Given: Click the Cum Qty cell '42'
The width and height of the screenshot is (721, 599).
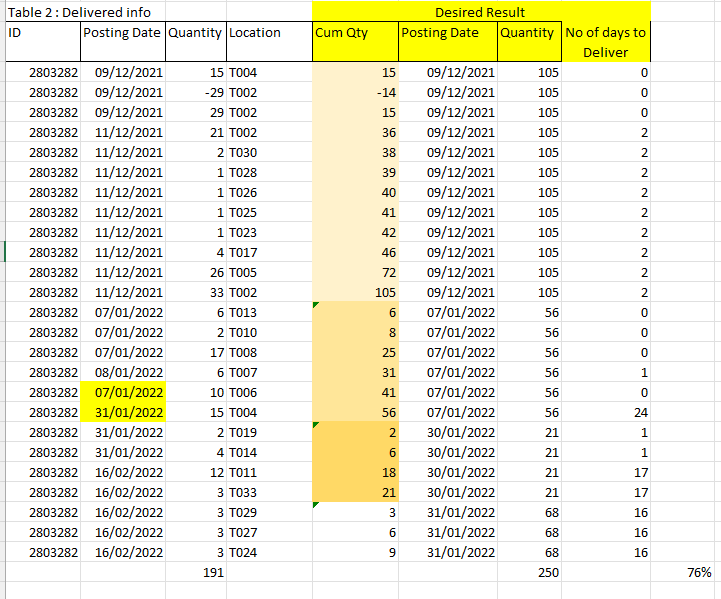Looking at the screenshot, I should pos(355,232).
